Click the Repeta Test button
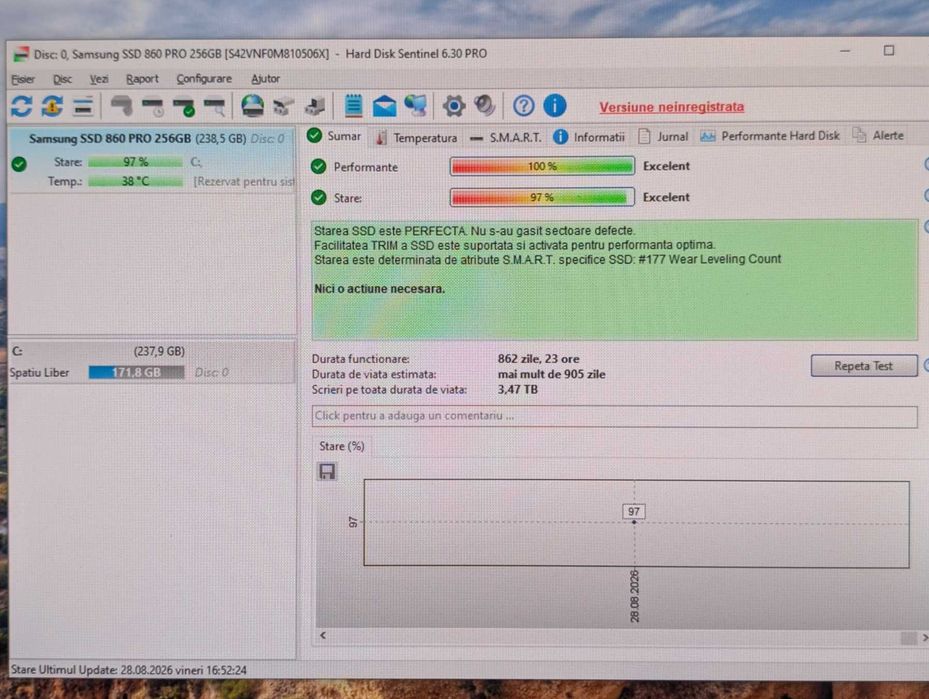Image resolution: width=929 pixels, height=699 pixels. coord(863,365)
